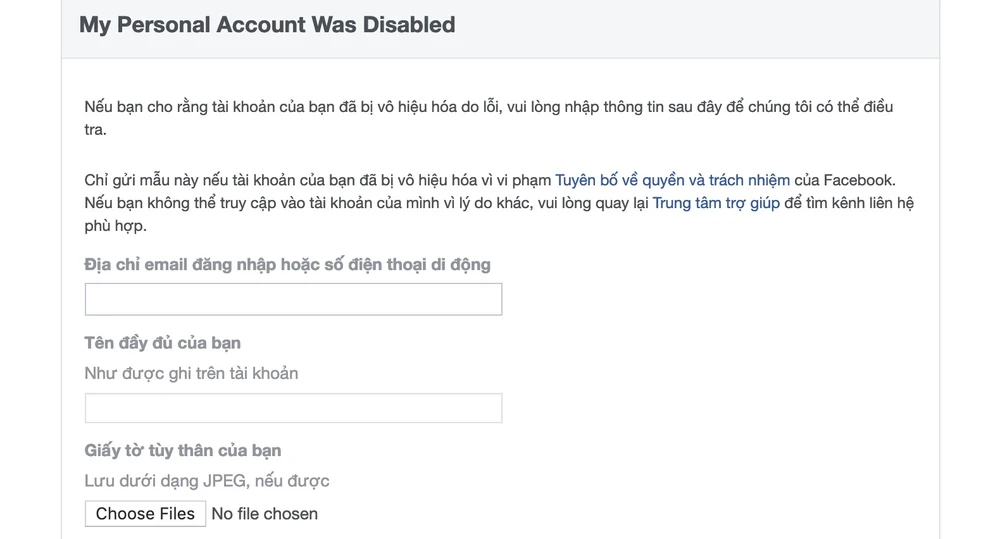Open the 'Tuyên bố về quyền và trách nhiệm' link
Screen dimensions: 1000x539
pyautogui.click(x=672, y=180)
